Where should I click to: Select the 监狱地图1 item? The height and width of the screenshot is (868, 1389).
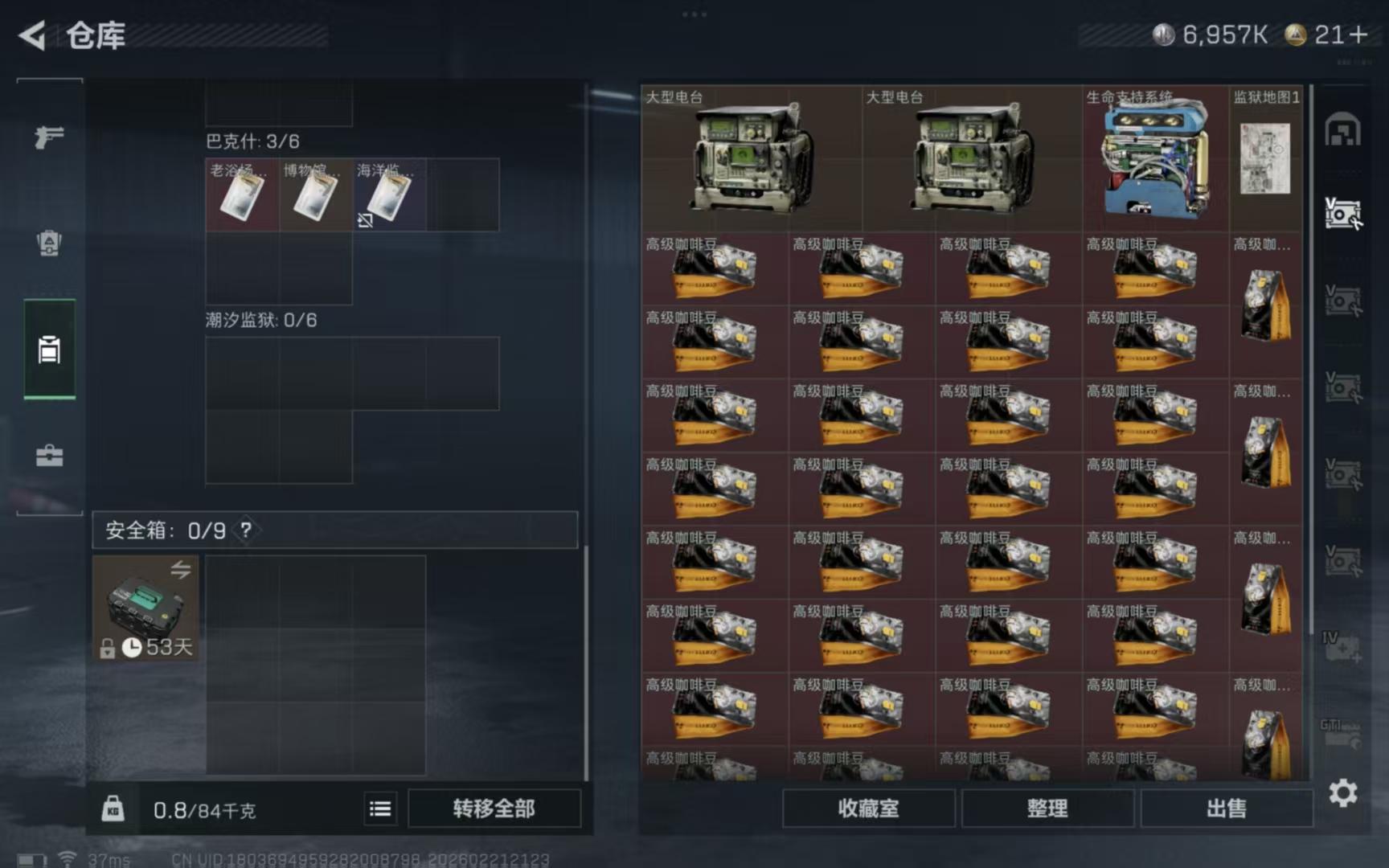(x=1266, y=158)
